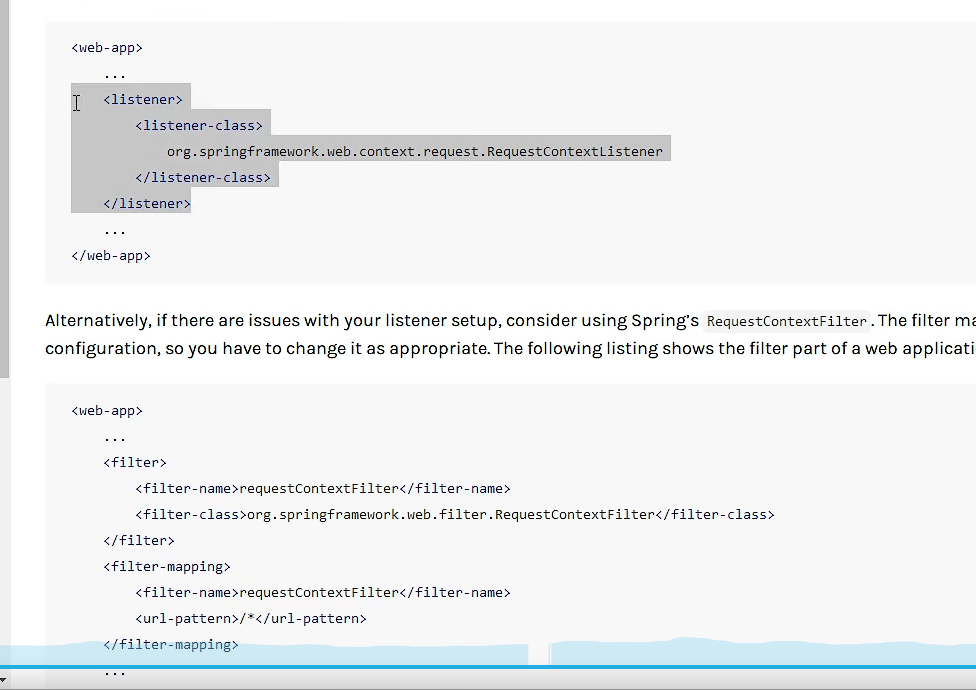This screenshot has width=976, height=690.
Task: Click the "<filter-mapping>" opening tag
Action: [167, 567]
